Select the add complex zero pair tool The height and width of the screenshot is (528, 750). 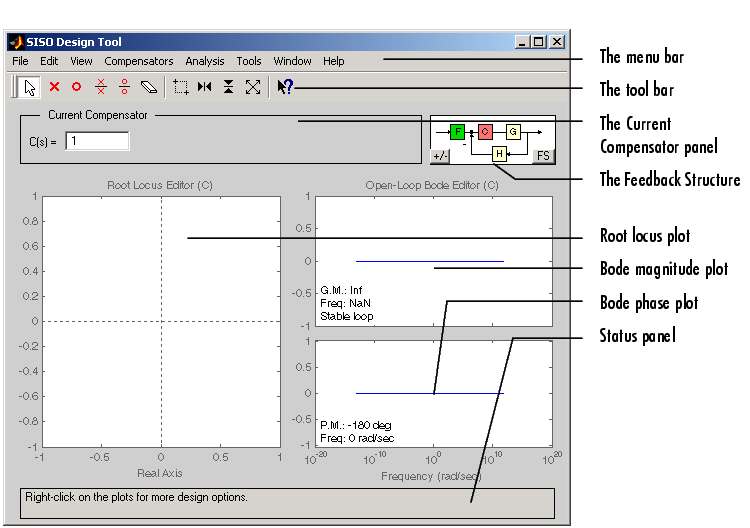(124, 87)
